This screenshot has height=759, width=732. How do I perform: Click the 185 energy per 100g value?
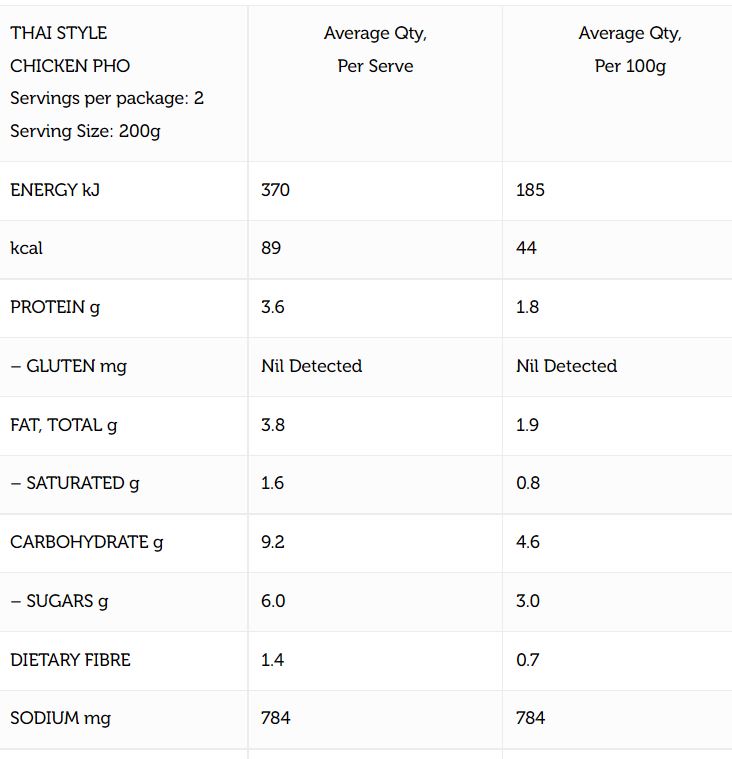pyautogui.click(x=530, y=190)
